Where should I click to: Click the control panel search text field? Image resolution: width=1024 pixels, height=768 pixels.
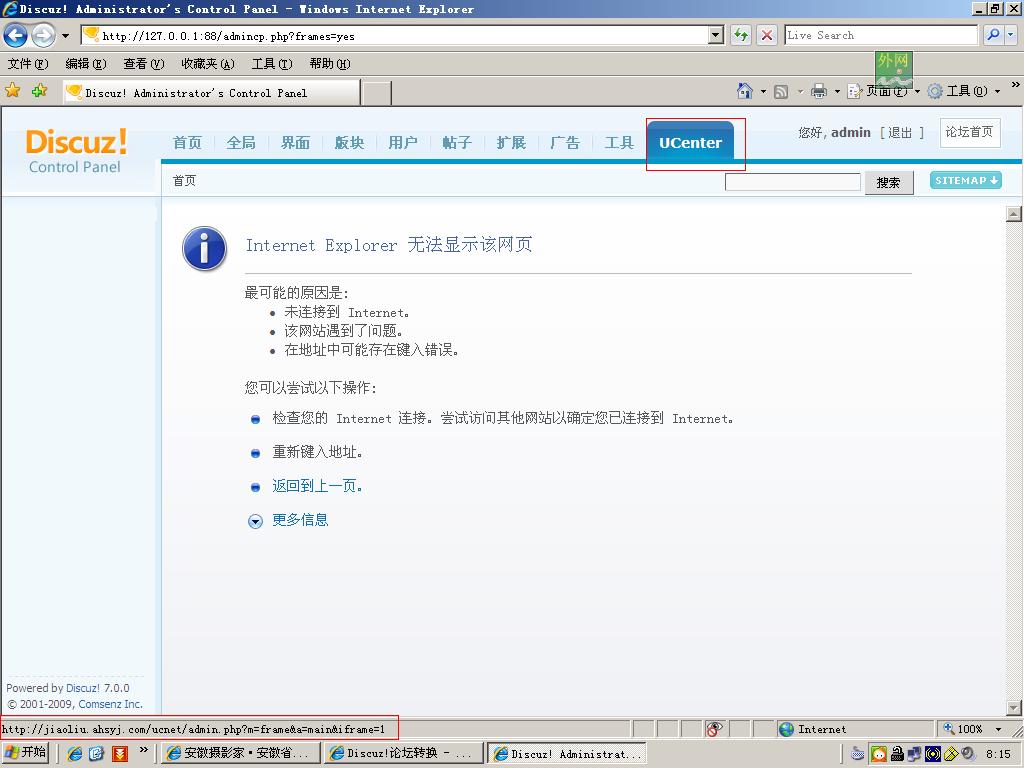coord(792,182)
